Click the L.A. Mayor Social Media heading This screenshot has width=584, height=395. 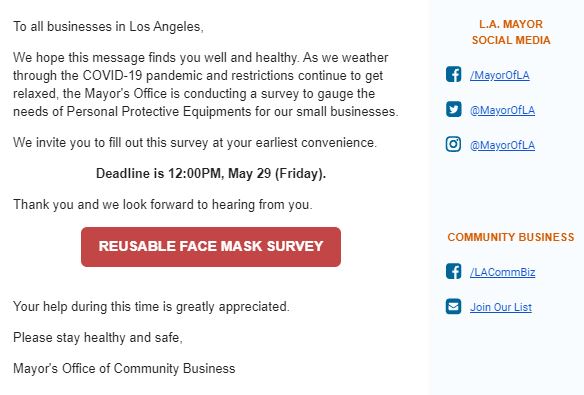tap(511, 32)
